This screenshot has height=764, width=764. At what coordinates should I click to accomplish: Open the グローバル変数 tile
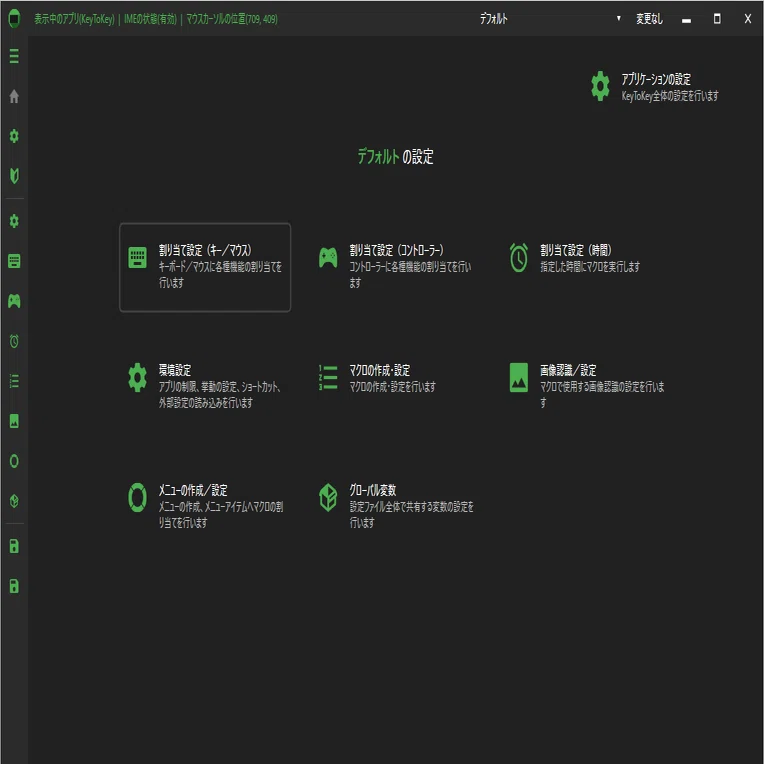(x=396, y=507)
